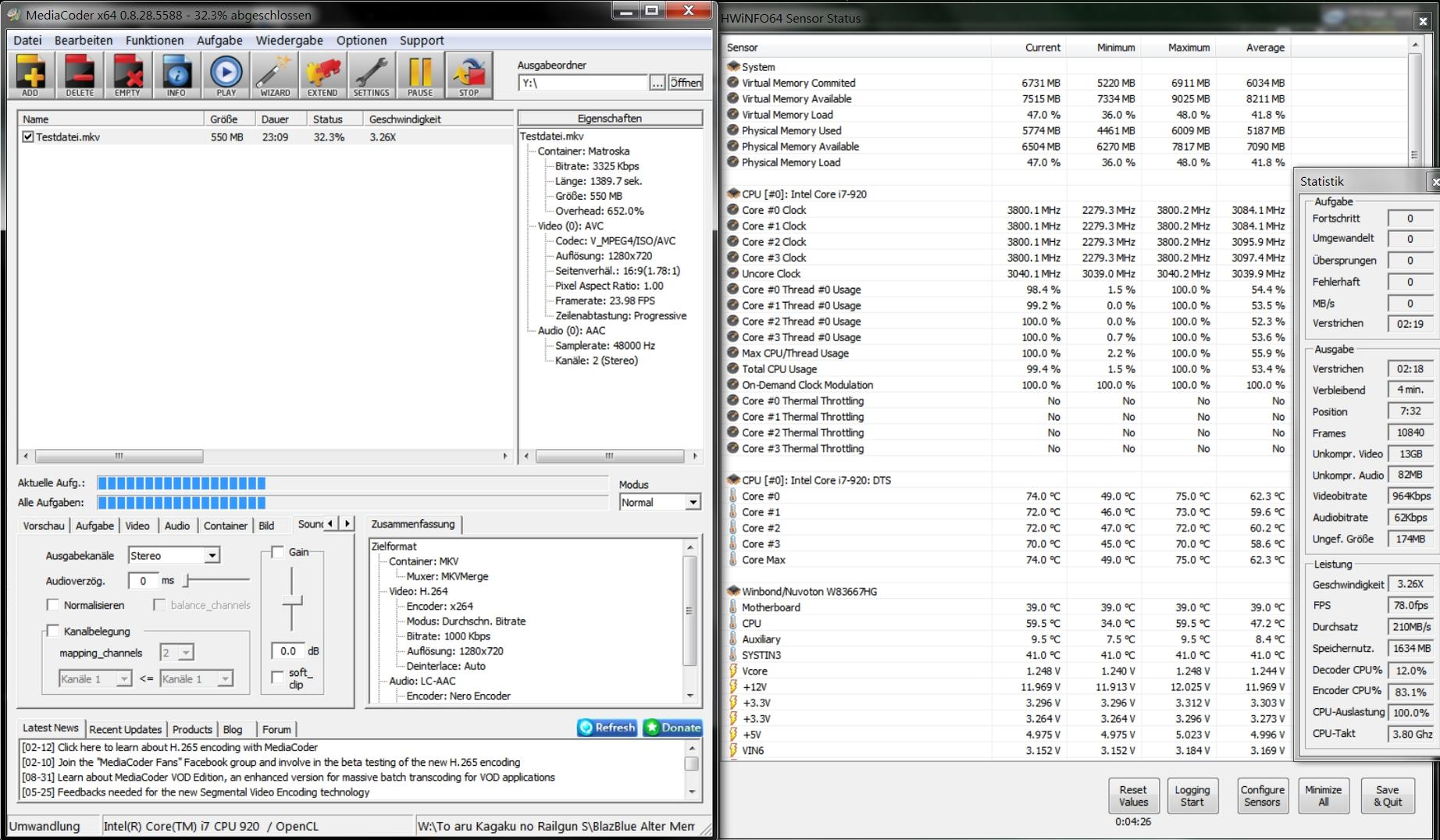Click the Vcore voltage lightning icon
Viewport: 1440px width, 840px height.
pos(732,671)
